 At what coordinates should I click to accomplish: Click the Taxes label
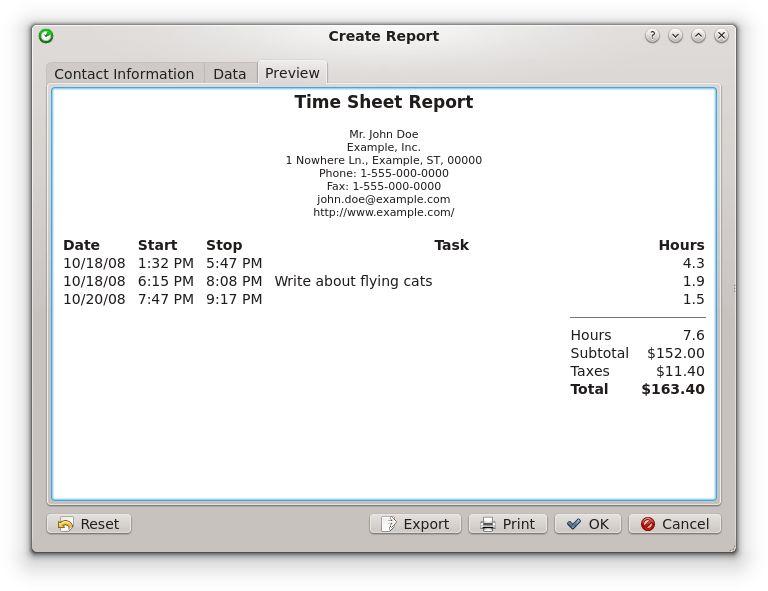point(590,371)
